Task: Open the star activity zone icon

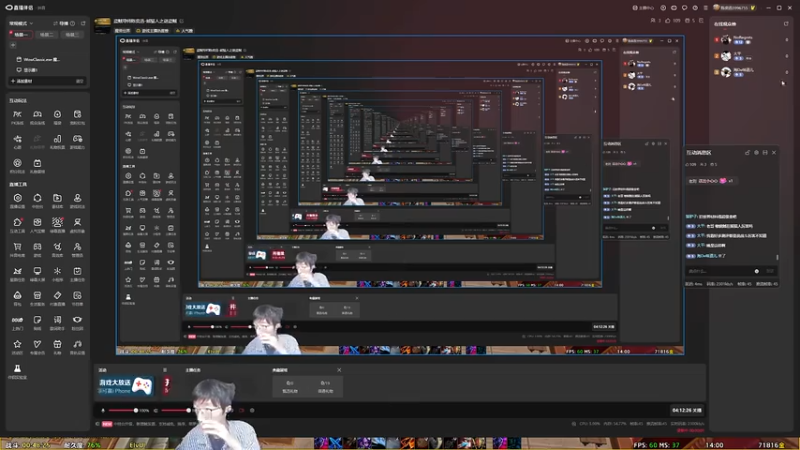Action: click(x=17, y=344)
